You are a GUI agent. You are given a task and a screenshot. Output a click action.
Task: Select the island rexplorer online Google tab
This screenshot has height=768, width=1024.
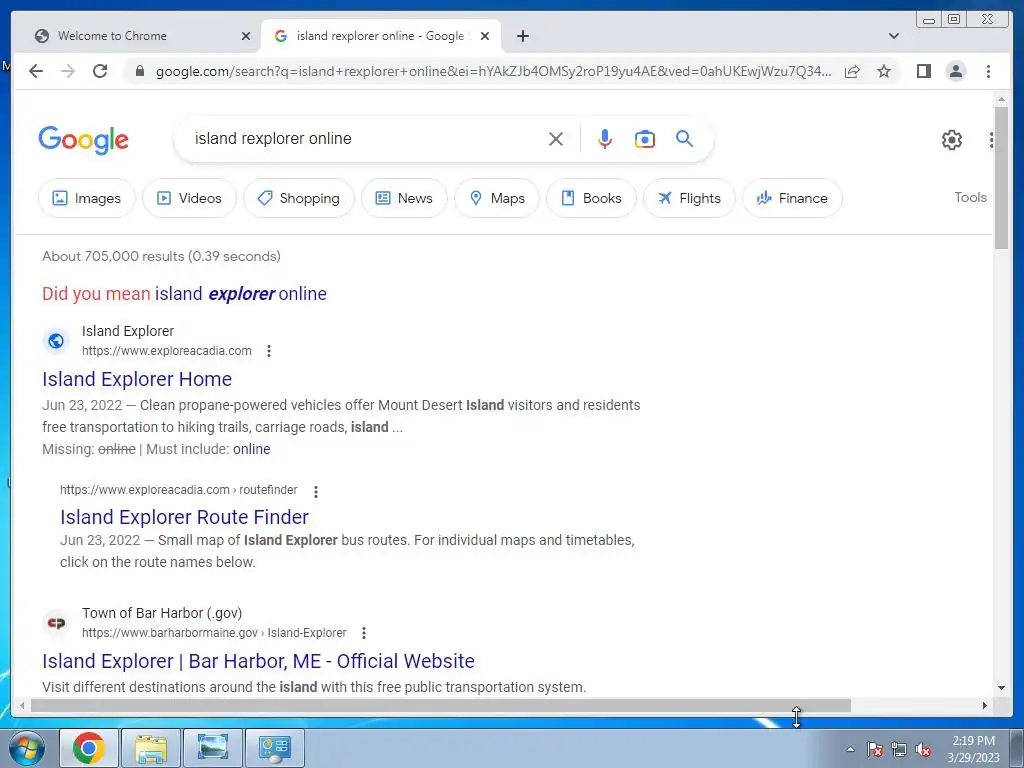(380, 36)
